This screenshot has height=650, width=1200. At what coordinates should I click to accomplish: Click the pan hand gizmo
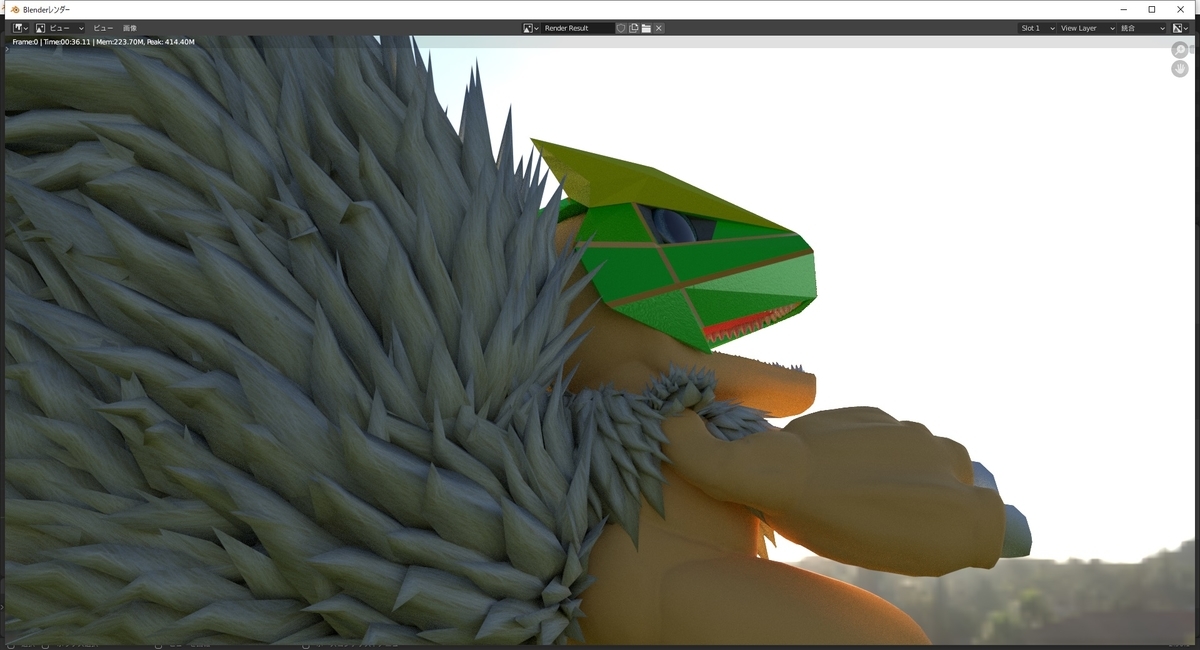pos(1180,69)
